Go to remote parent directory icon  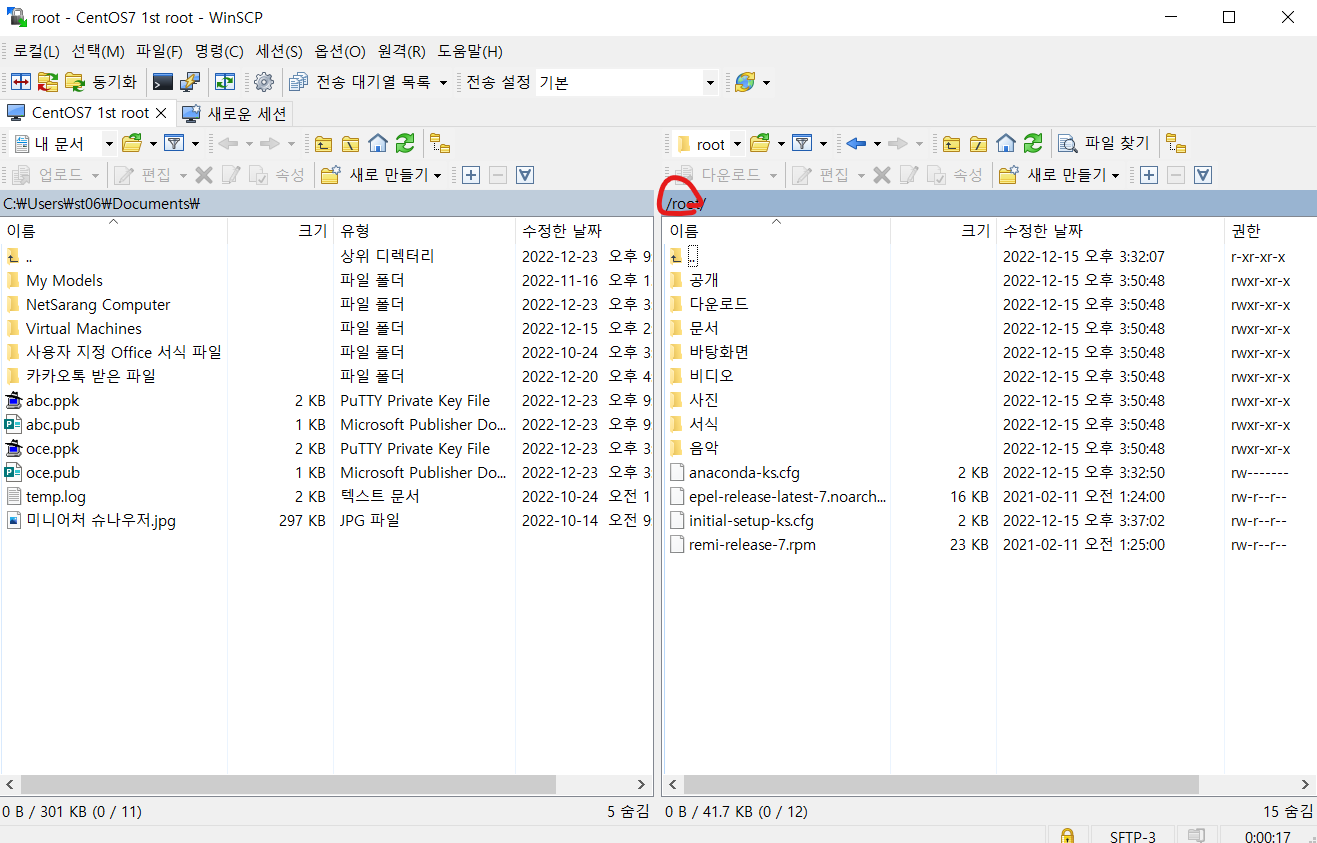point(951,144)
